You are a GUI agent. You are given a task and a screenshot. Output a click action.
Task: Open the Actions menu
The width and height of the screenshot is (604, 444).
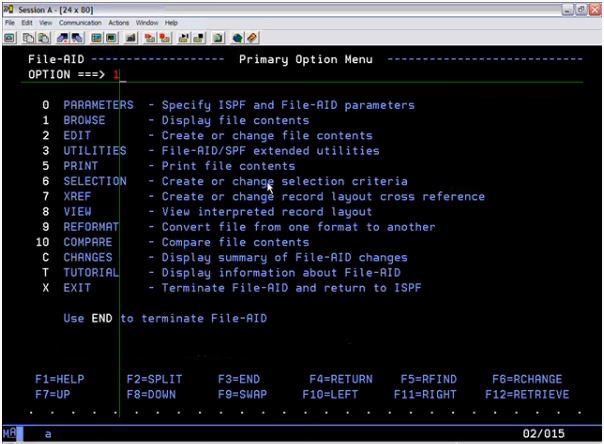pyautogui.click(x=119, y=23)
